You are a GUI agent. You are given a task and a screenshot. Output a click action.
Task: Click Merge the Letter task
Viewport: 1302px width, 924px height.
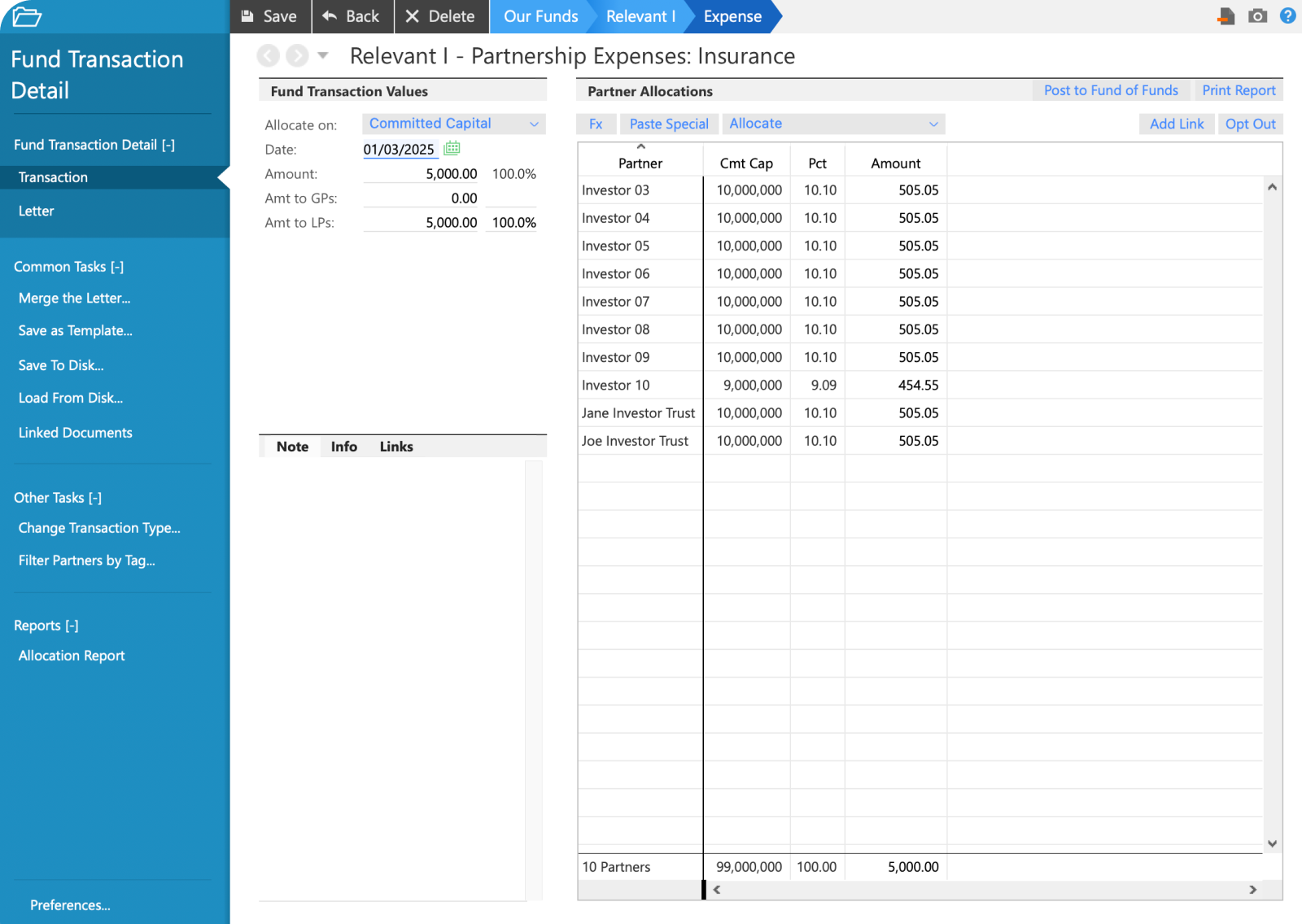click(74, 299)
